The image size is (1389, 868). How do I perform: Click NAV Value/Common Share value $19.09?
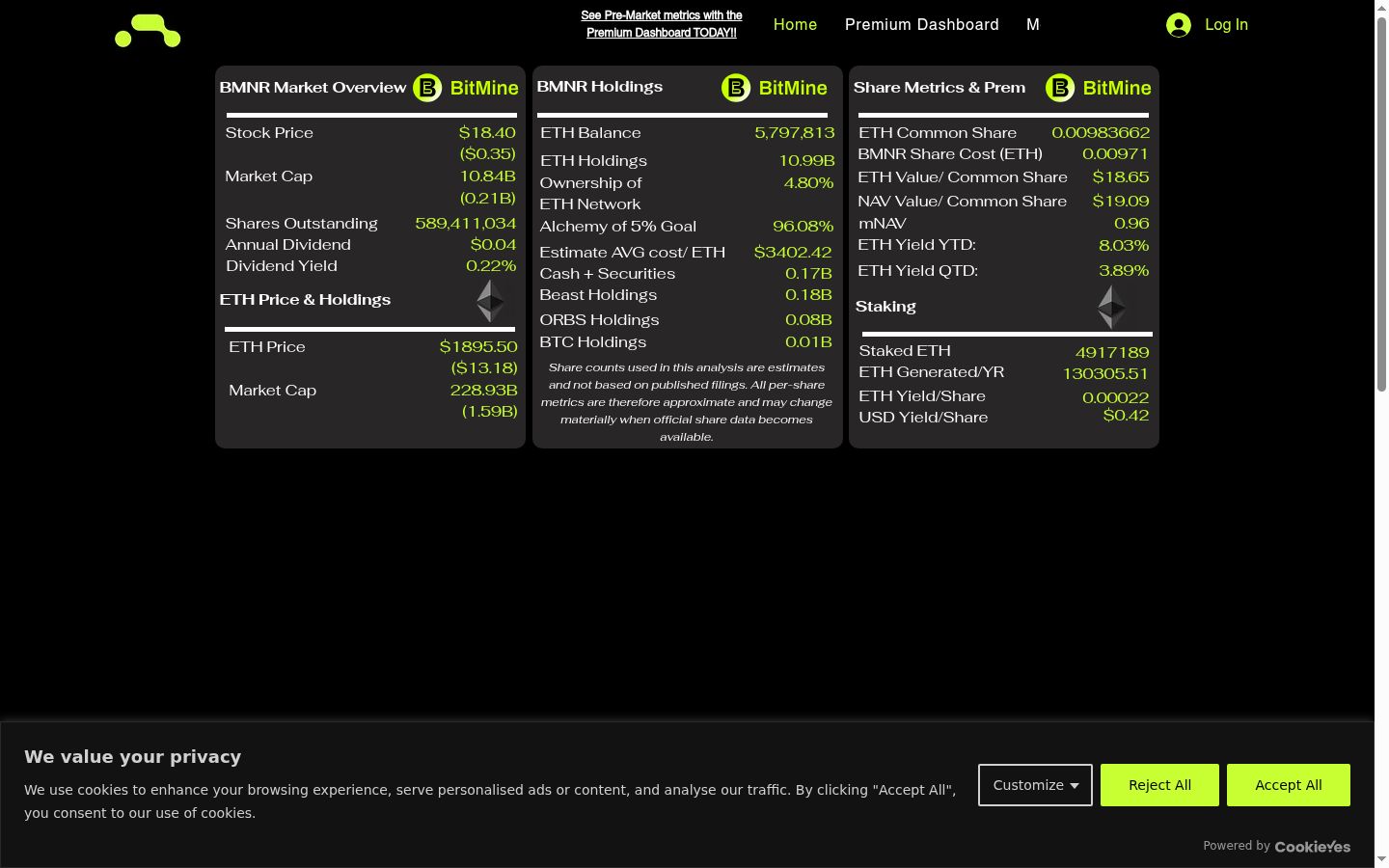(x=1121, y=202)
